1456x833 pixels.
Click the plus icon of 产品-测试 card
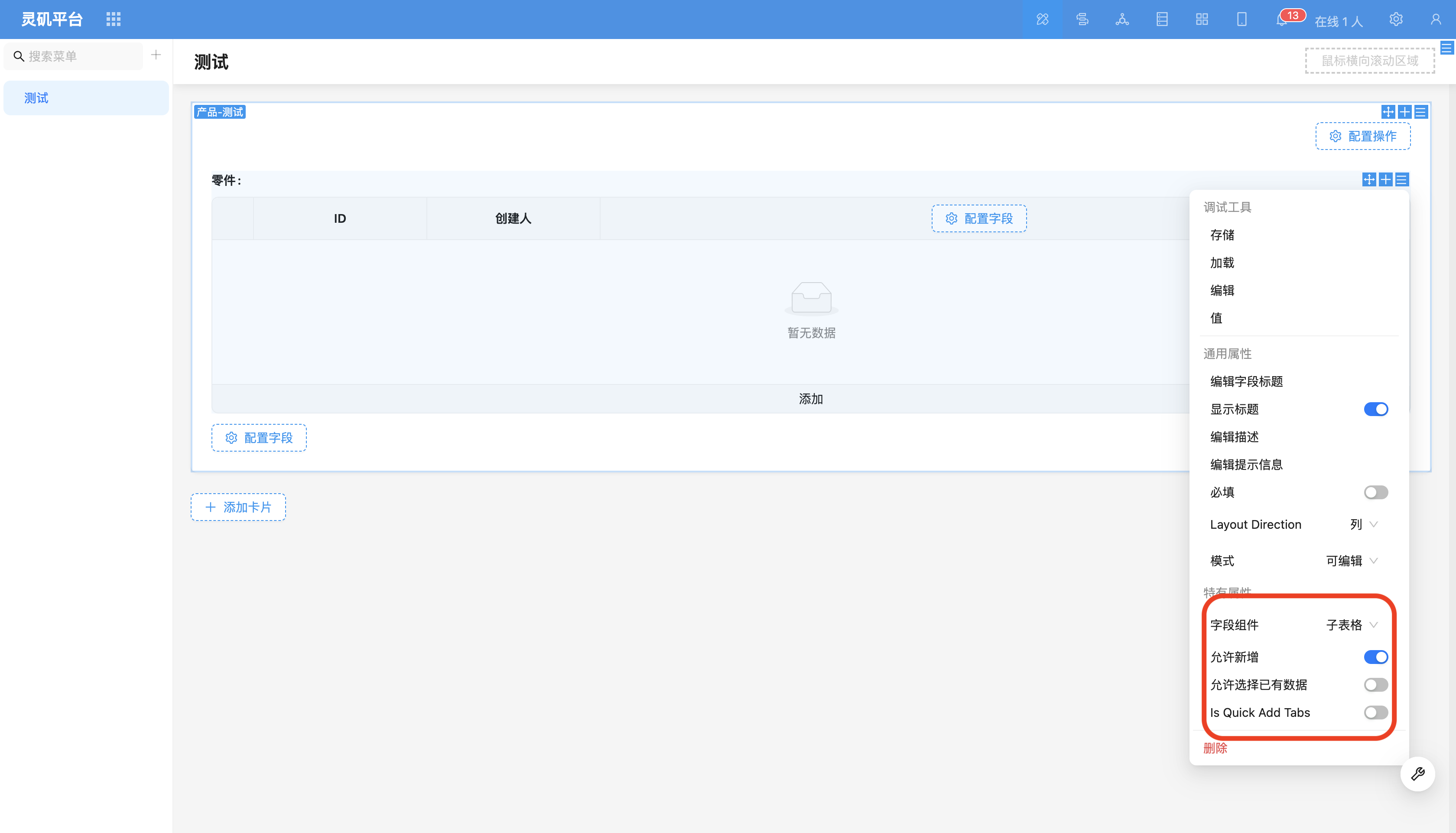1404,111
